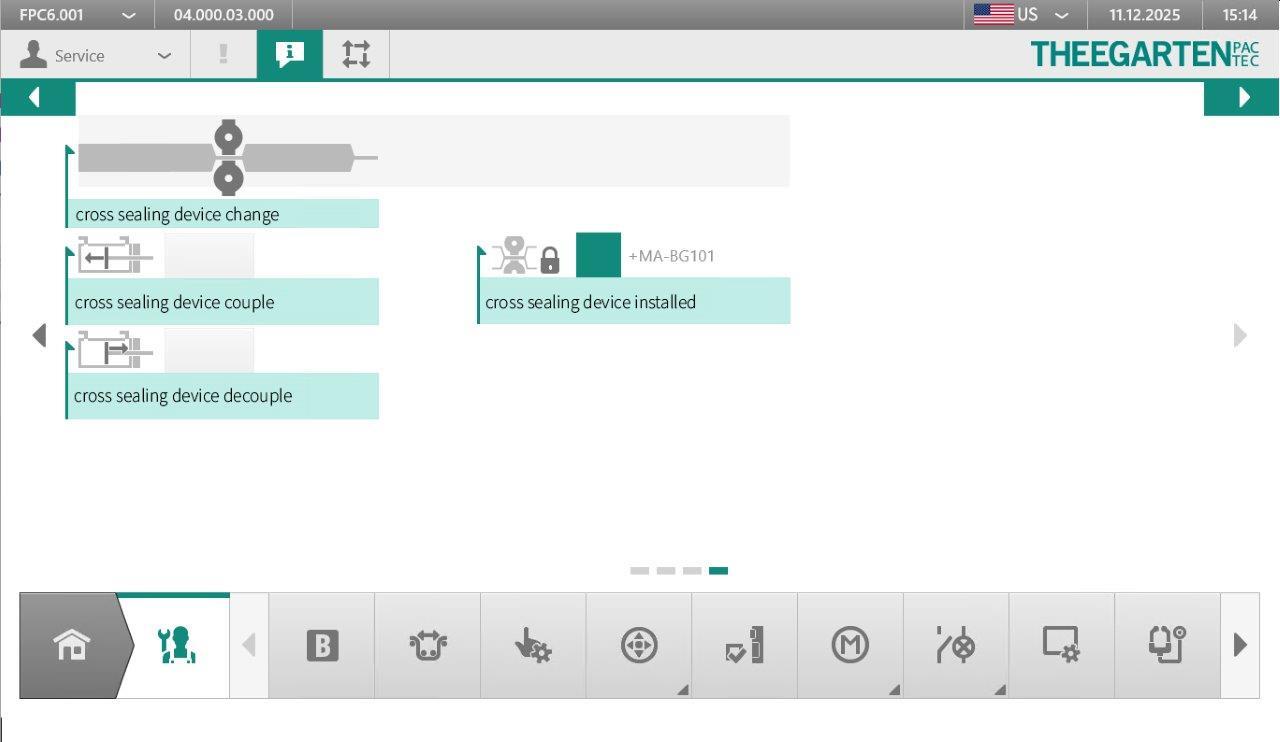The width and height of the screenshot is (1280, 742).
Task: Open the screen with gear display settings icon
Action: (1061, 646)
